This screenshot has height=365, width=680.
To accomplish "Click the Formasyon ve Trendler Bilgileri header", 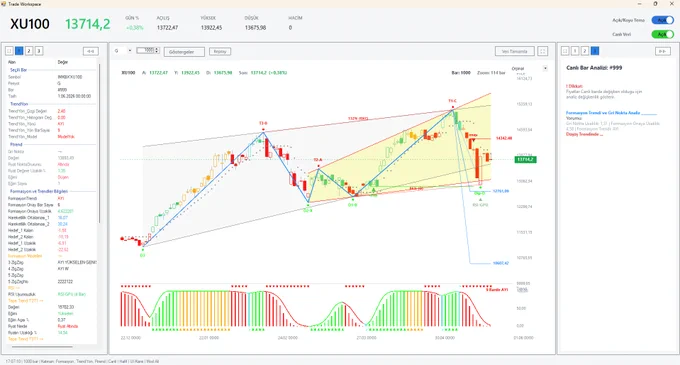I will pos(39,191).
